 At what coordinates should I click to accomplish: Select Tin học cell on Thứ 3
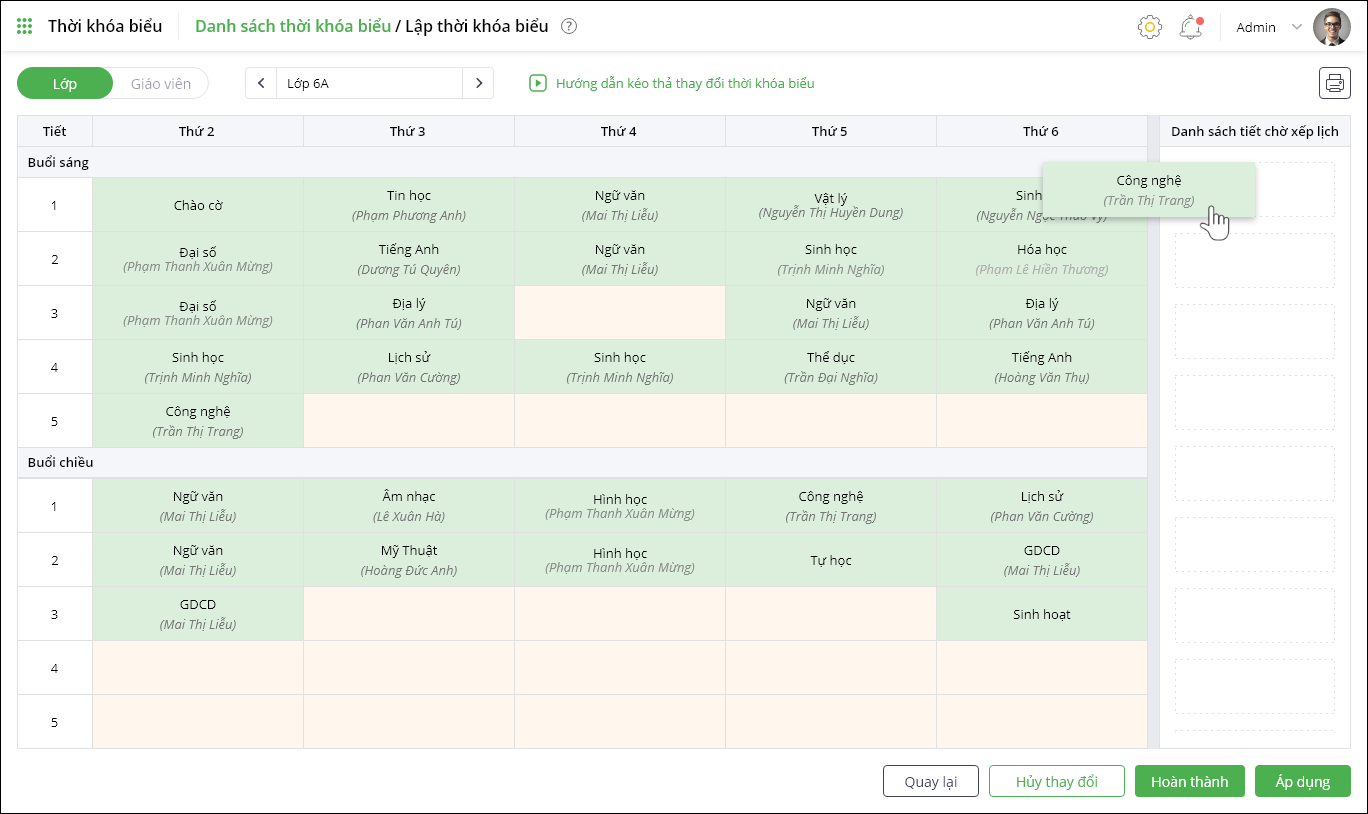tap(408, 205)
